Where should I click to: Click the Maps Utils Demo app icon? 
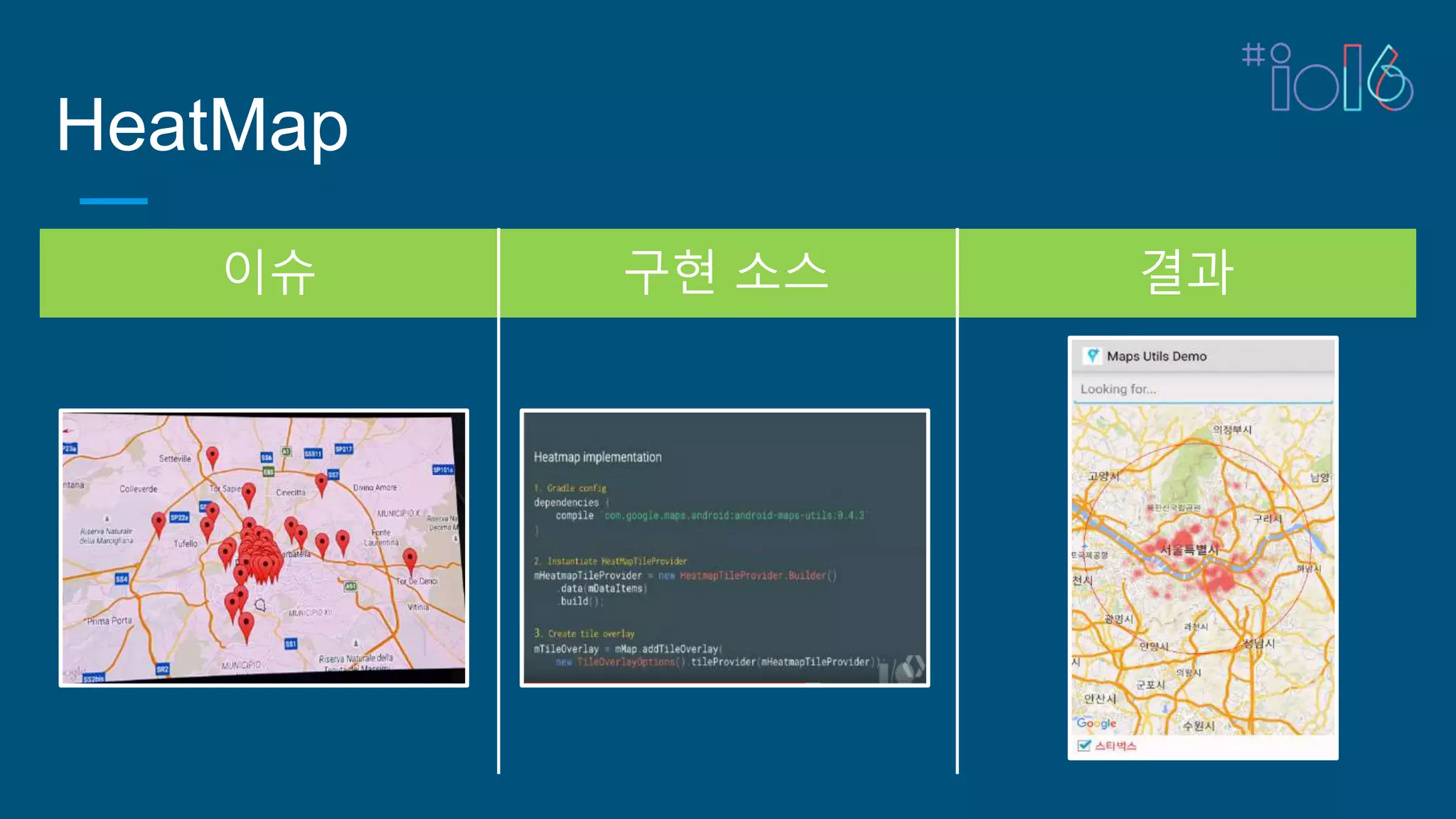[1093, 355]
